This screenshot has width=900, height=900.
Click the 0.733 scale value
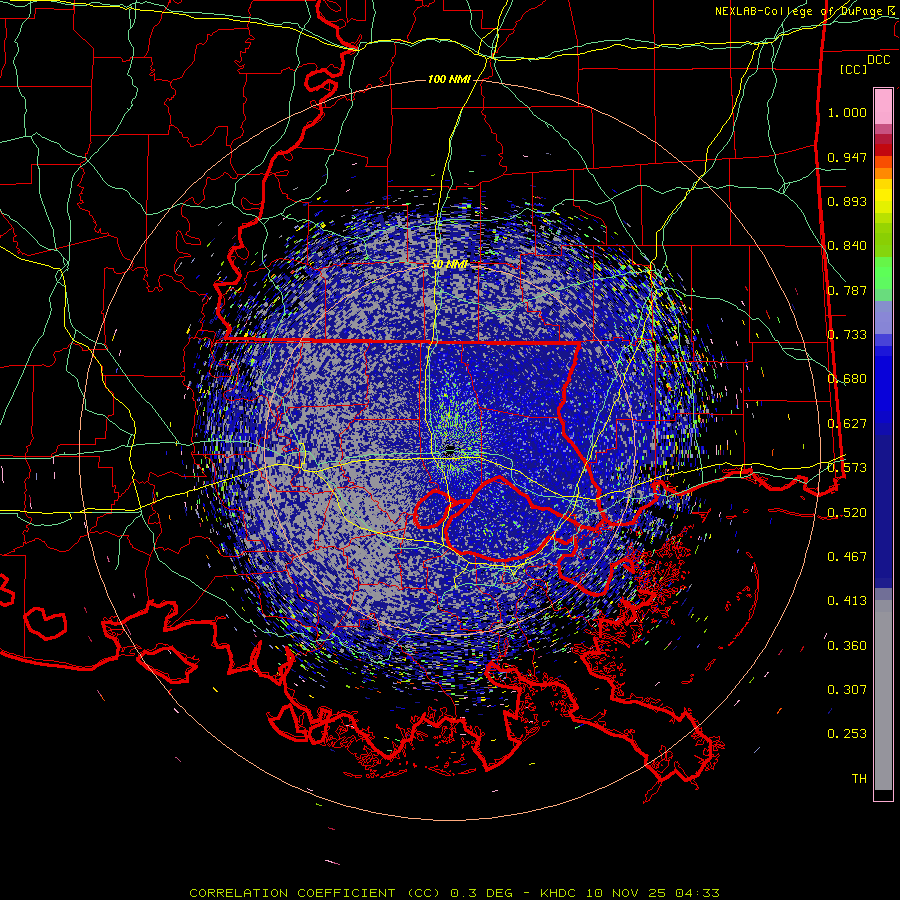(847, 335)
